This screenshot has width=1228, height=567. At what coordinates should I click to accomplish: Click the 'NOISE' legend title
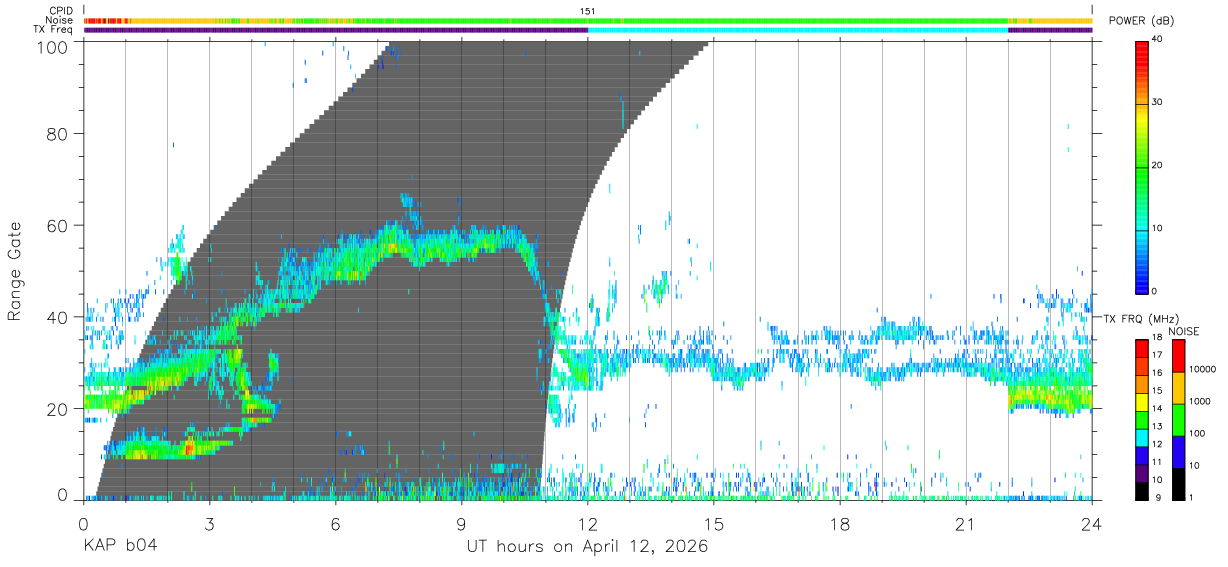tap(1183, 331)
